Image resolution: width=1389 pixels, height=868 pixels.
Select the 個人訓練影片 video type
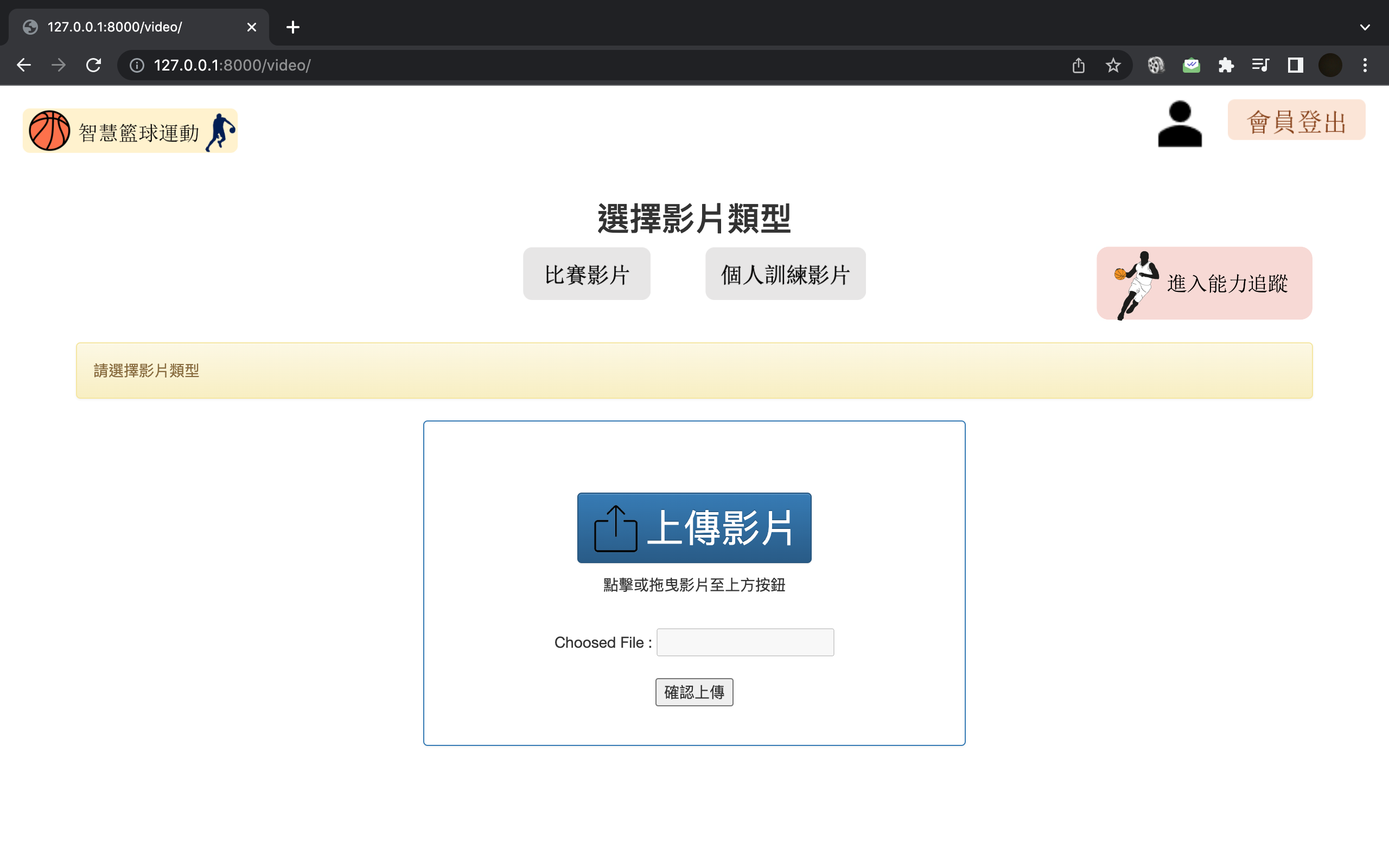point(785,274)
